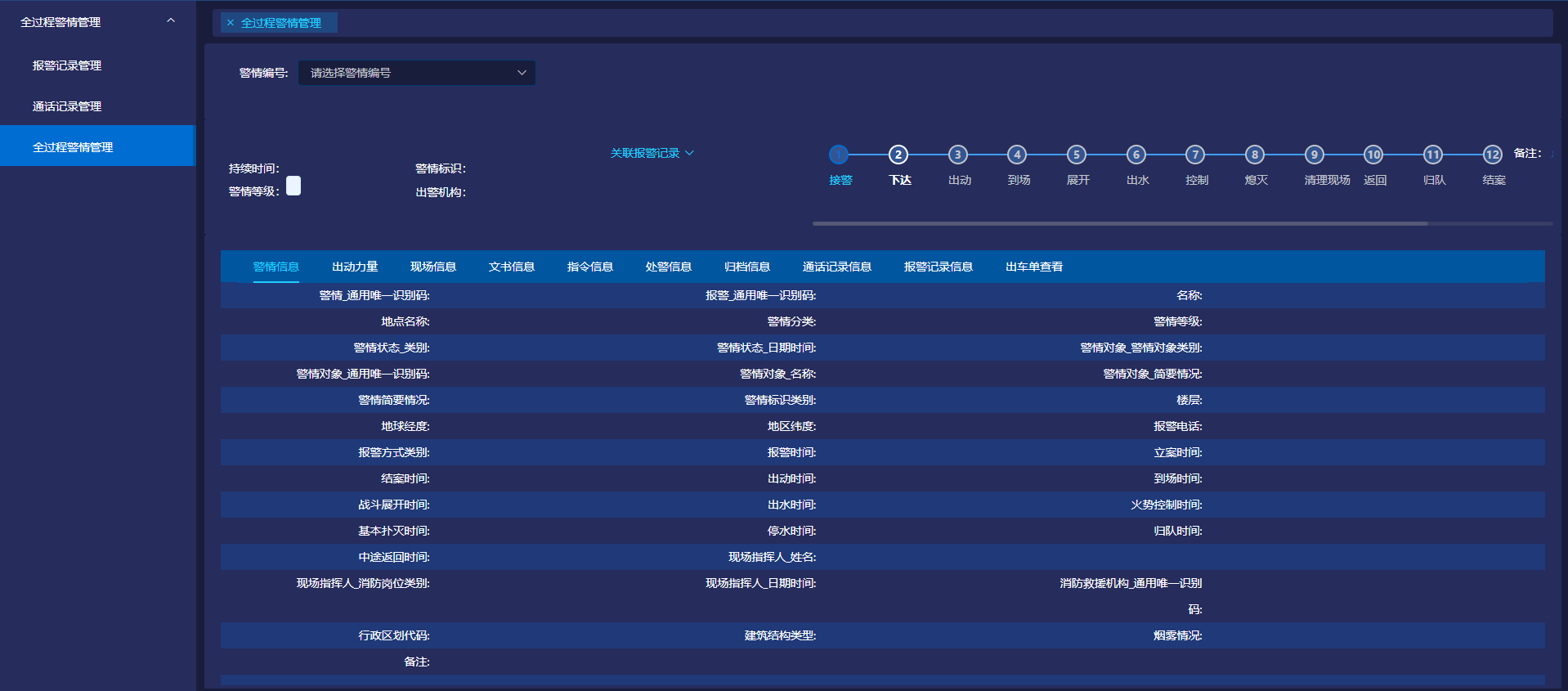Go to 通话记录管理 in sidebar
The image size is (1568, 691).
pyautogui.click(x=67, y=106)
